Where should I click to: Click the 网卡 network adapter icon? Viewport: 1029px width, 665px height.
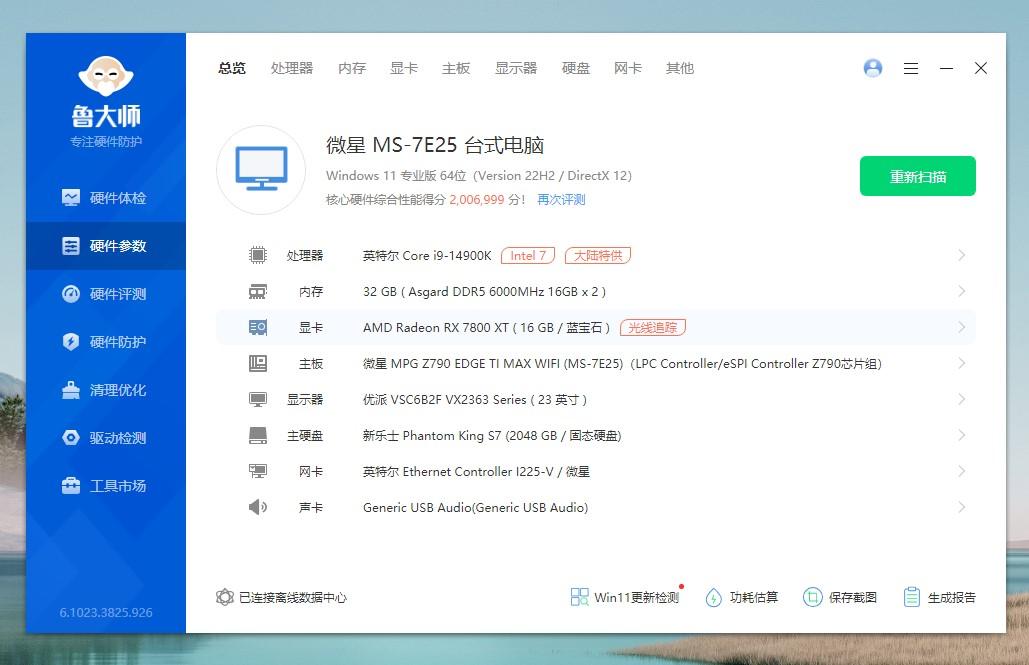[x=258, y=471]
